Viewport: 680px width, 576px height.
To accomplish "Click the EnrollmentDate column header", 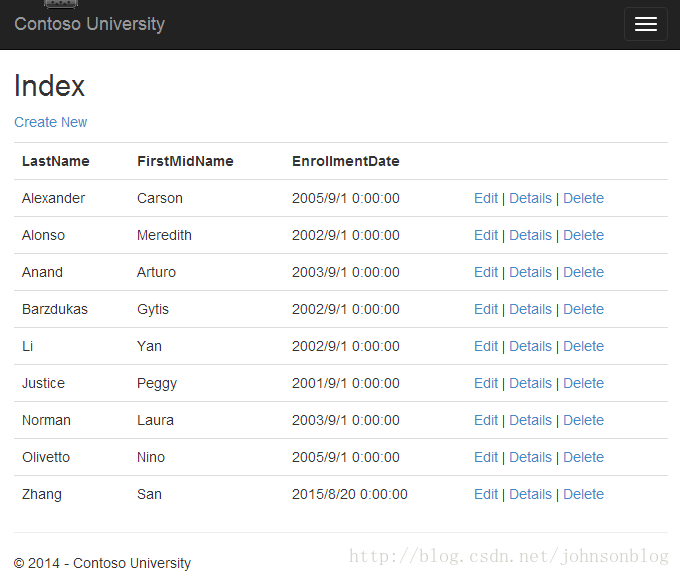I will click(x=346, y=161).
